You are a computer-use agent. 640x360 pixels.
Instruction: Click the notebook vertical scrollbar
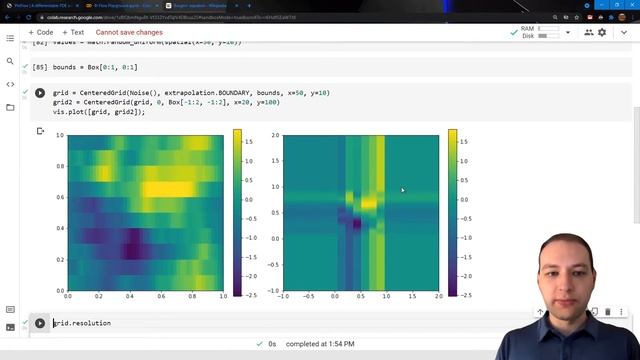point(637,165)
